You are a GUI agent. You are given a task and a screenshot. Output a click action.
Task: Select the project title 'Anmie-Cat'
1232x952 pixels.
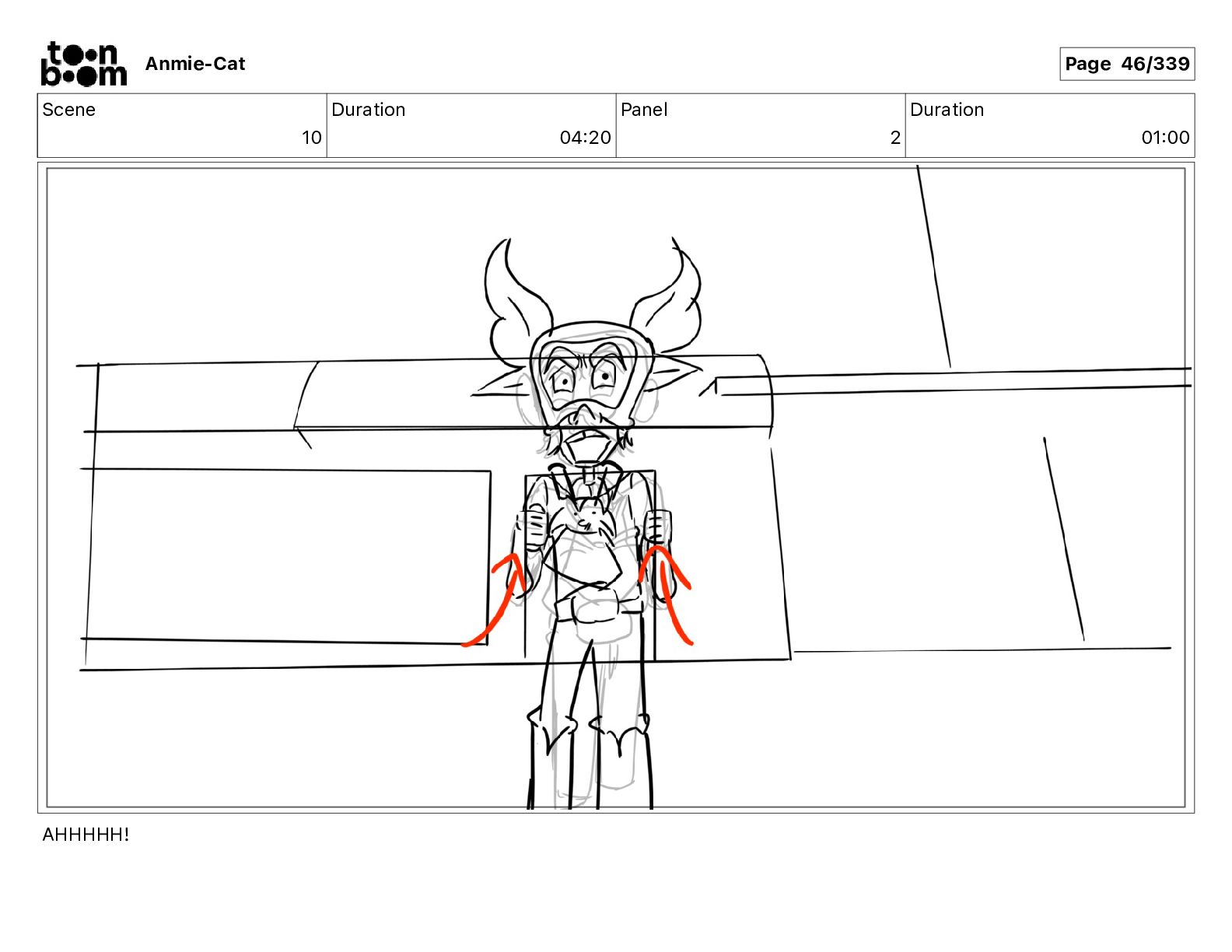195,64
